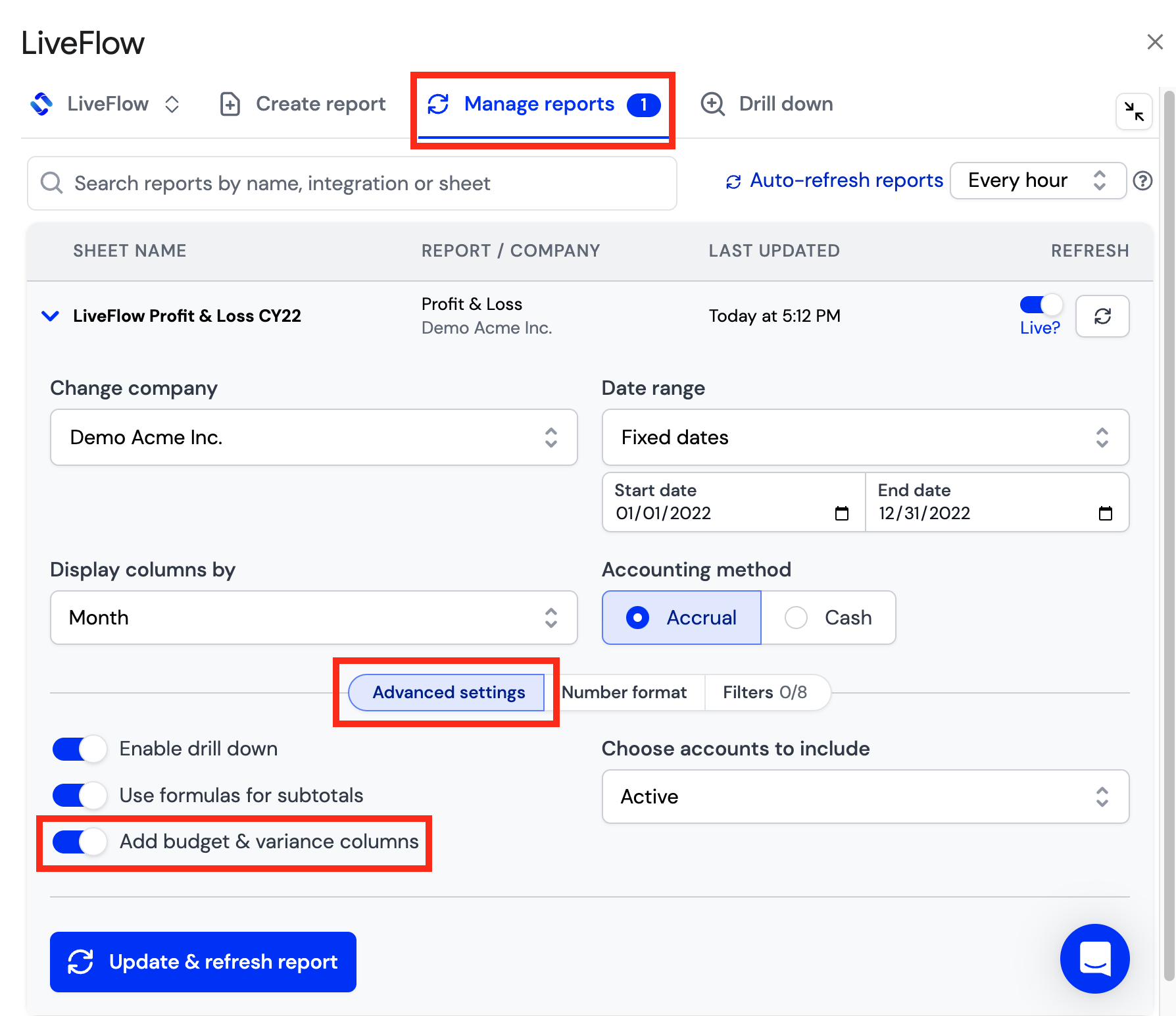This screenshot has width=1176, height=1016.
Task: Click the Auto-refresh reports link
Action: (x=835, y=180)
